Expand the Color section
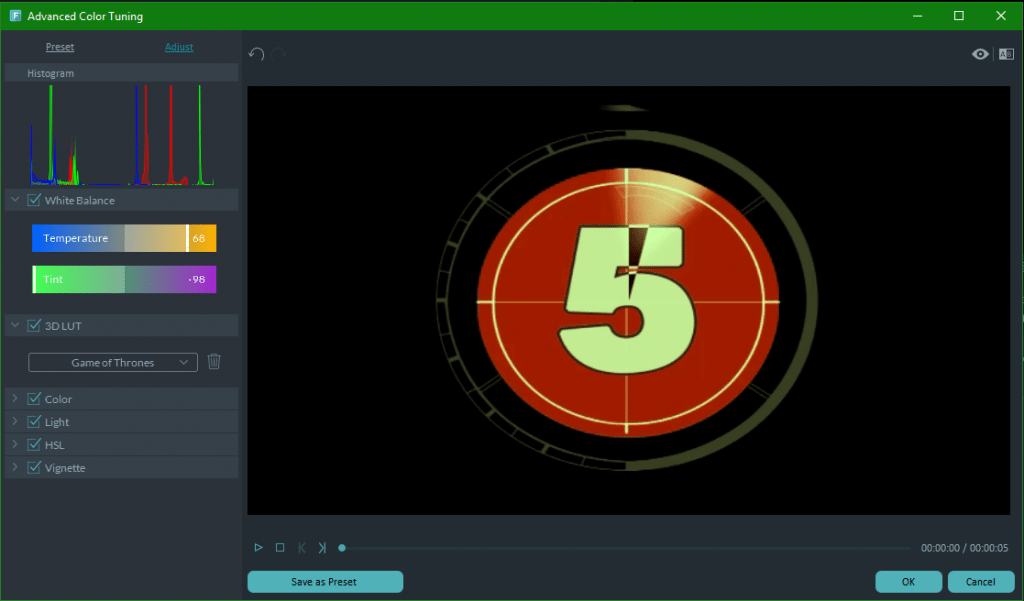Viewport: 1024px width, 601px height. (x=15, y=398)
